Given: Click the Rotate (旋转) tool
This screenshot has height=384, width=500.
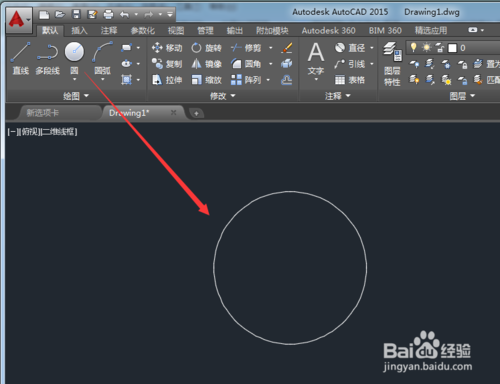Looking at the screenshot, I should pos(206,48).
